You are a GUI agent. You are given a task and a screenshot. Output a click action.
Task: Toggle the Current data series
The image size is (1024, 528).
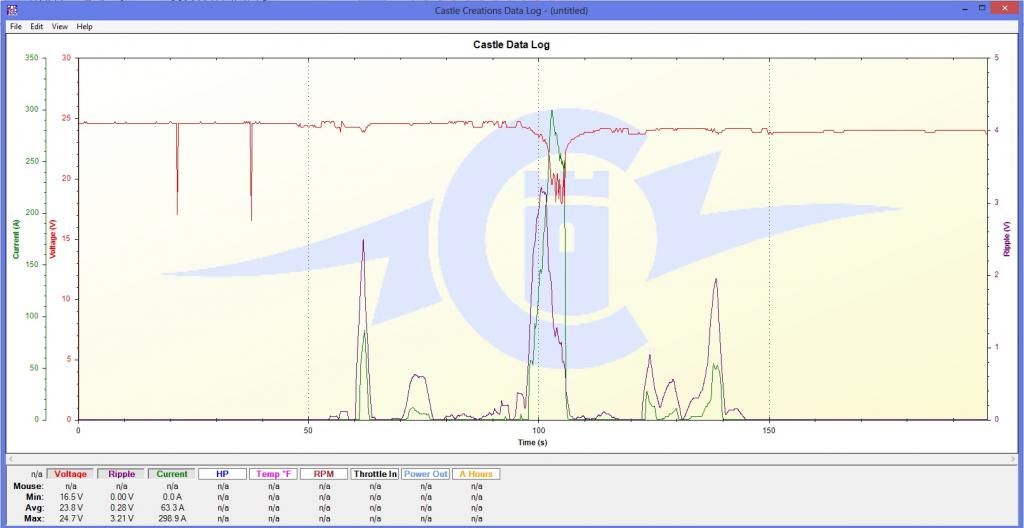coord(172,474)
